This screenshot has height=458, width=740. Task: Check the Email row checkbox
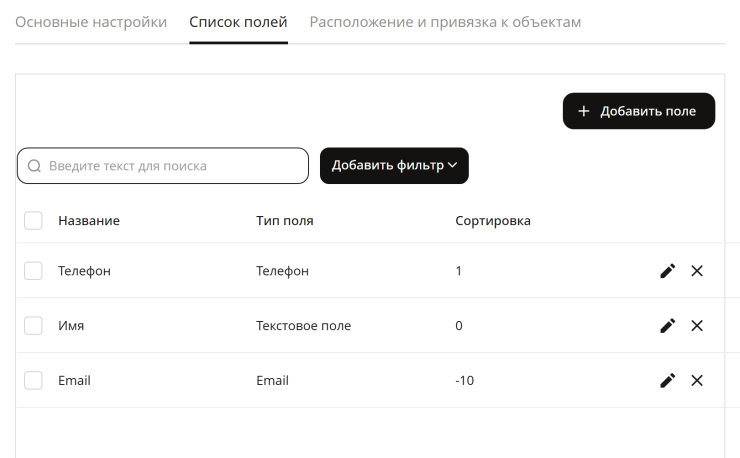pyautogui.click(x=33, y=381)
